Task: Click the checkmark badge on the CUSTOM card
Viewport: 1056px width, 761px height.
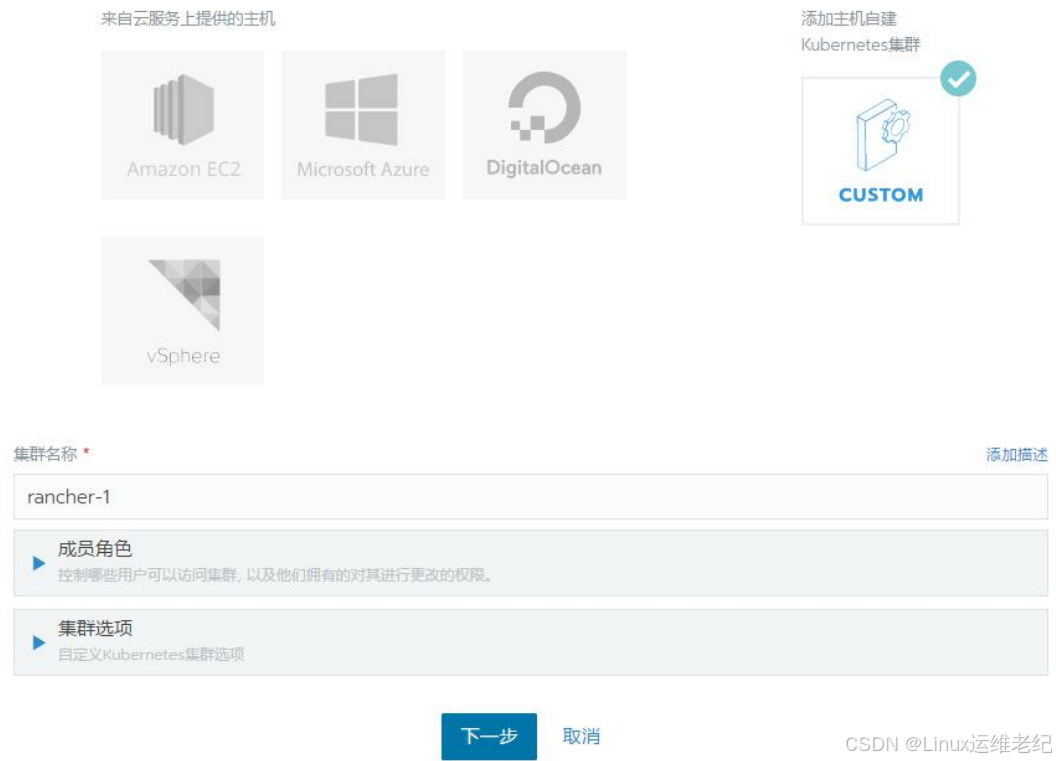Action: coord(958,79)
